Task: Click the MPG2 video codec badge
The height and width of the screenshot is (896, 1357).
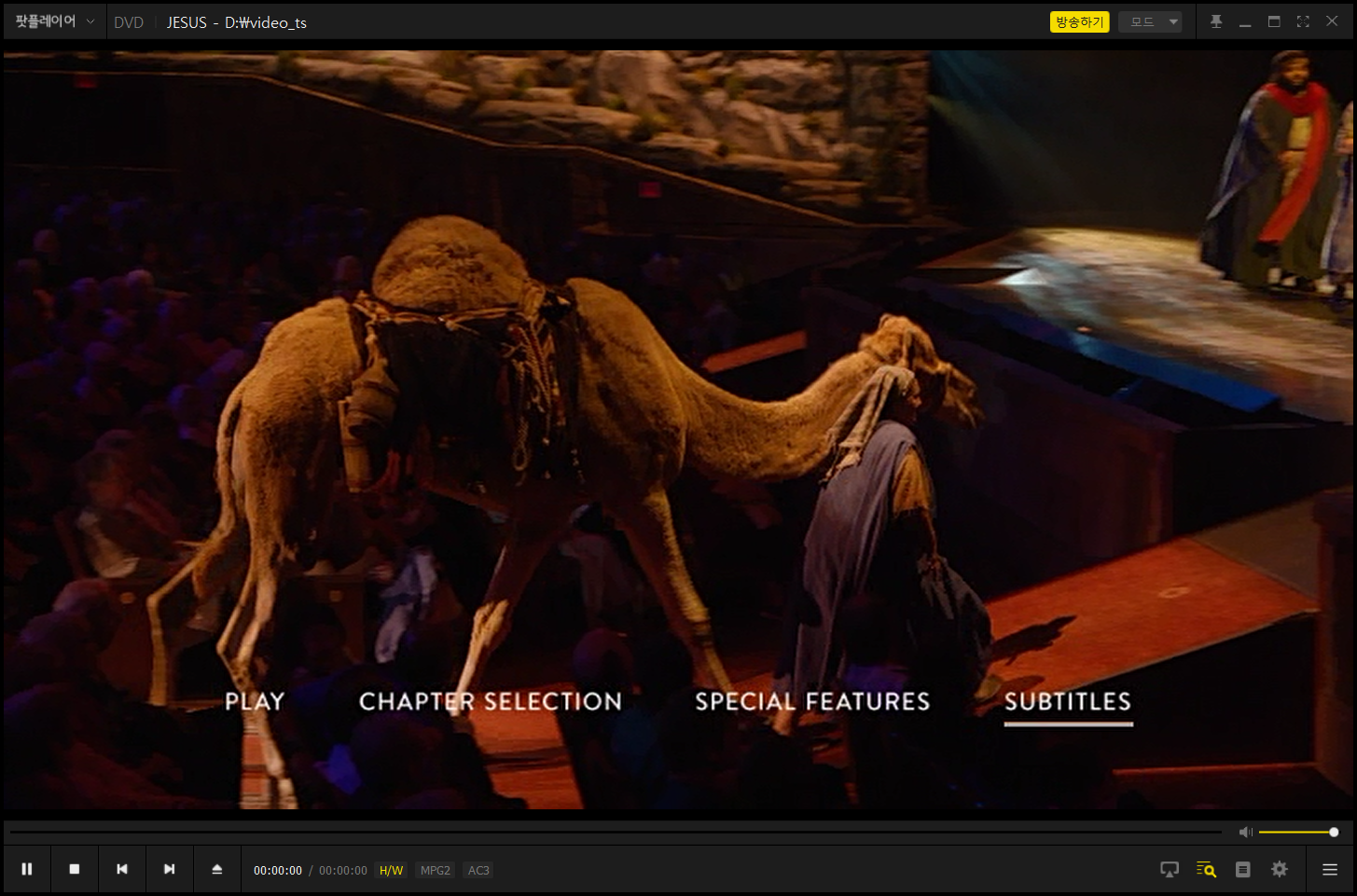Action: pyautogui.click(x=436, y=871)
